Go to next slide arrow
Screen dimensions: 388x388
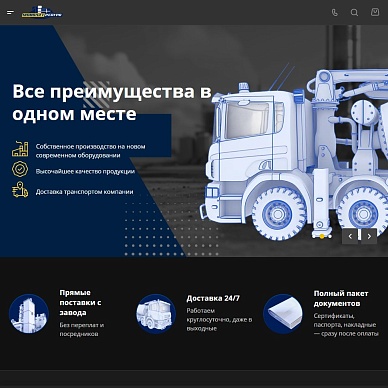point(369,236)
